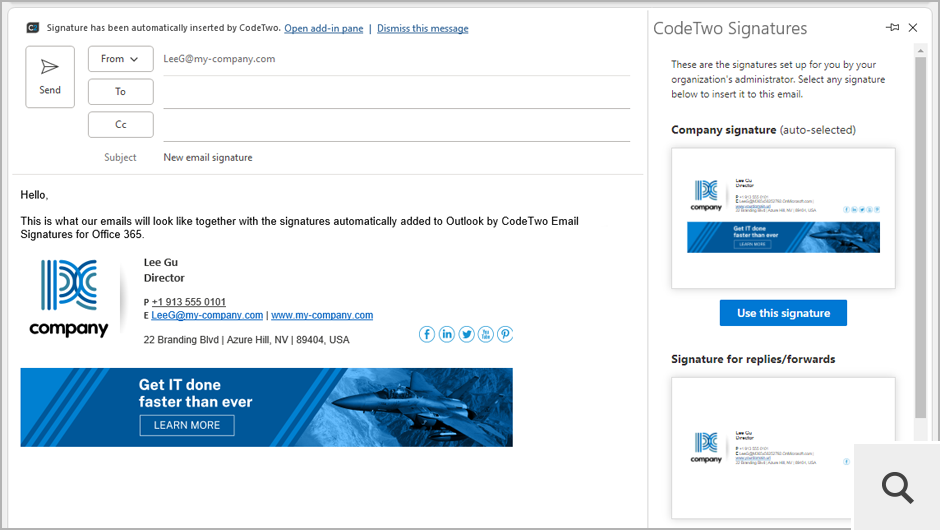Click the Director title in signature
Viewport: 940px width, 530px height.
click(x=164, y=278)
